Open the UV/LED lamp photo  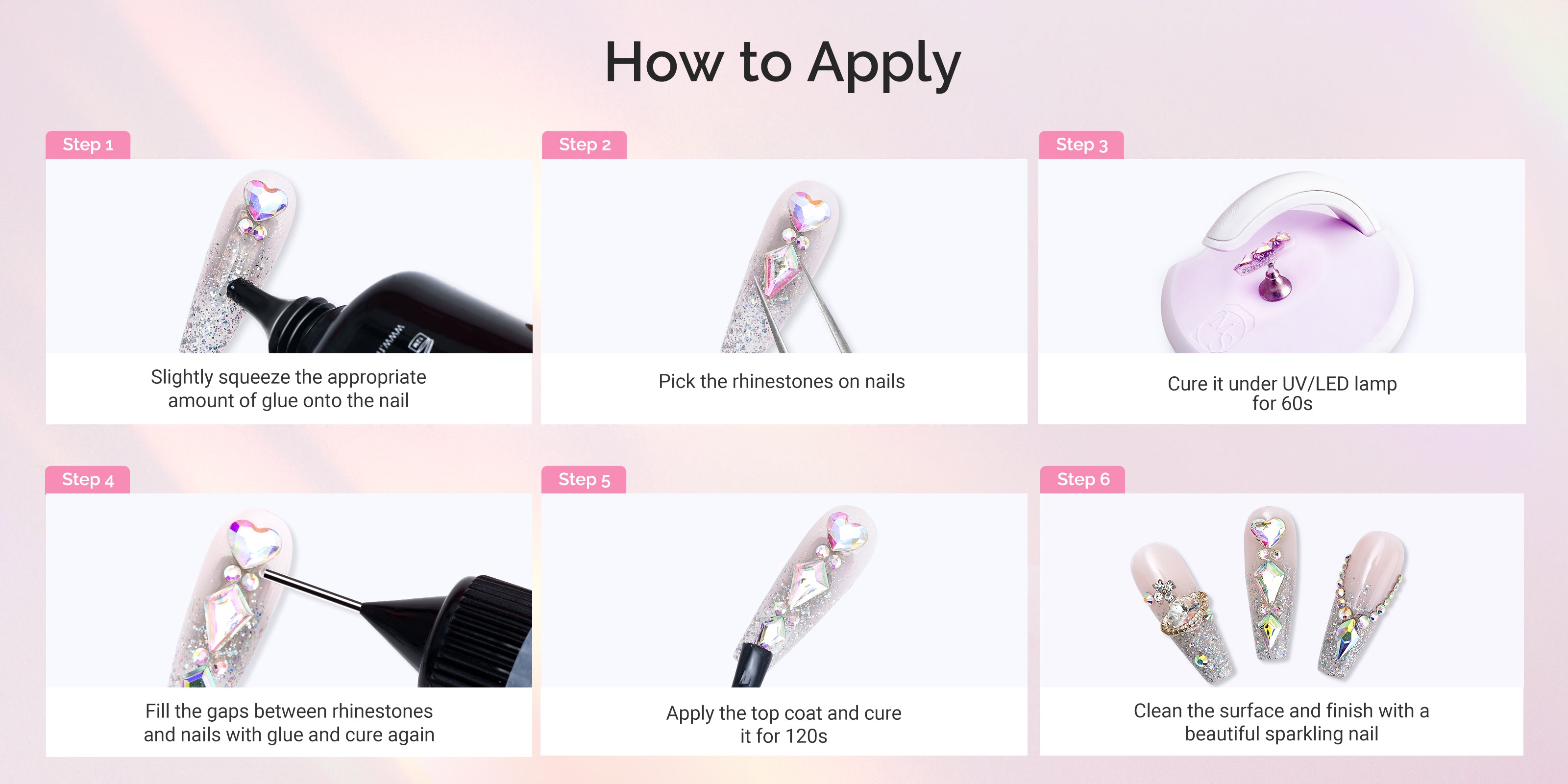[1281, 256]
